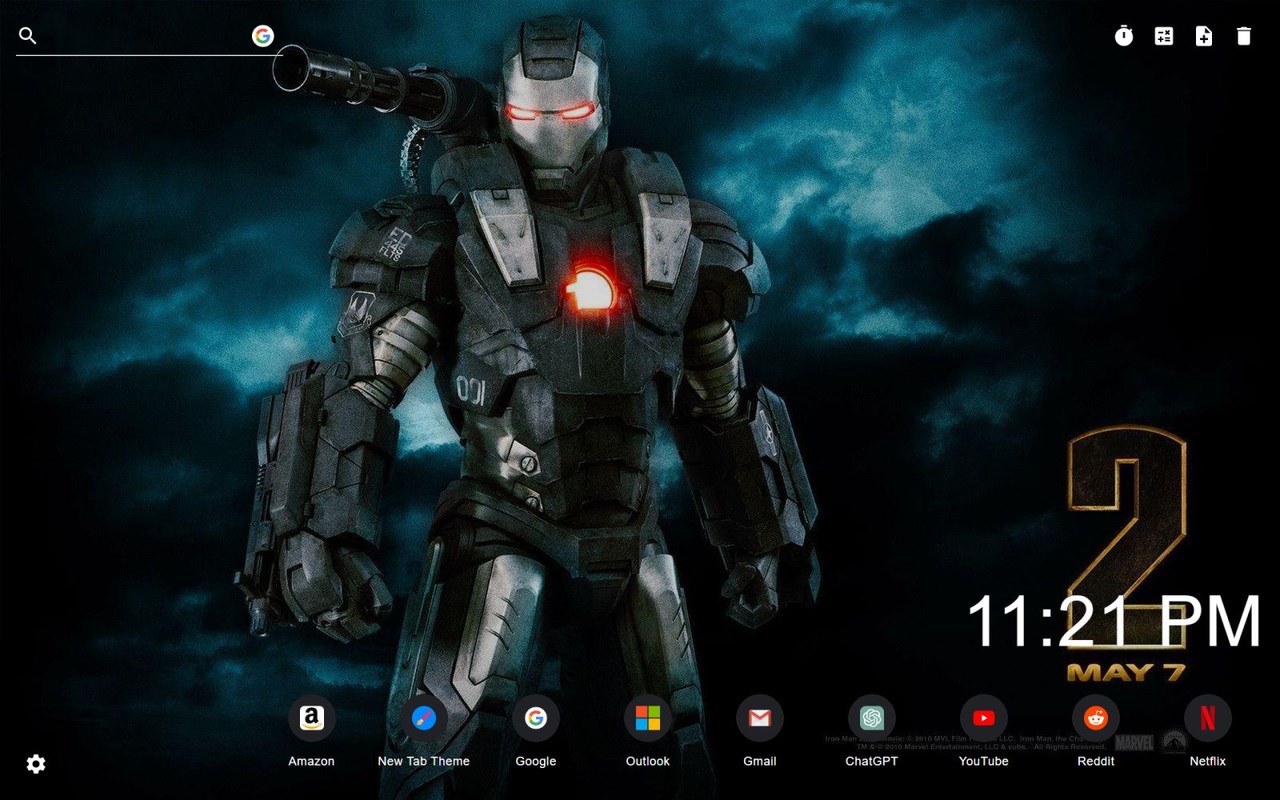Open the Amazon shortcut icon
Viewport: 1280px width, 800px height.
[x=312, y=718]
